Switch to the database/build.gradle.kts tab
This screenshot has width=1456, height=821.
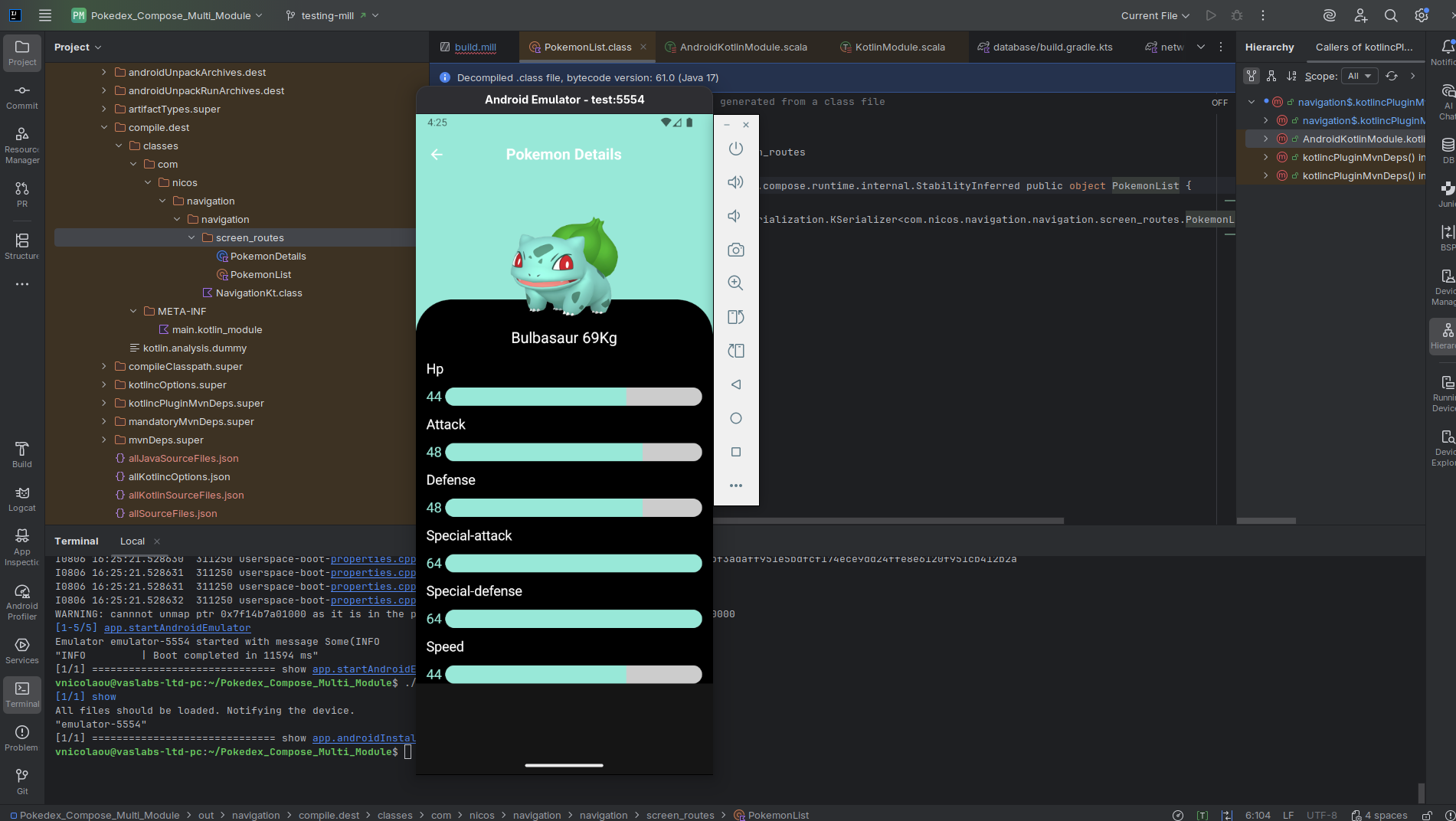pyautogui.click(x=1045, y=47)
